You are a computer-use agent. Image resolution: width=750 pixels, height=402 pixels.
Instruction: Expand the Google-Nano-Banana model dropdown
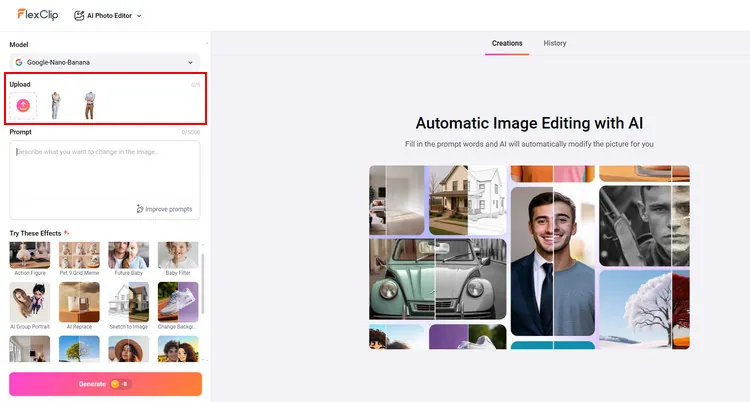click(x=104, y=62)
